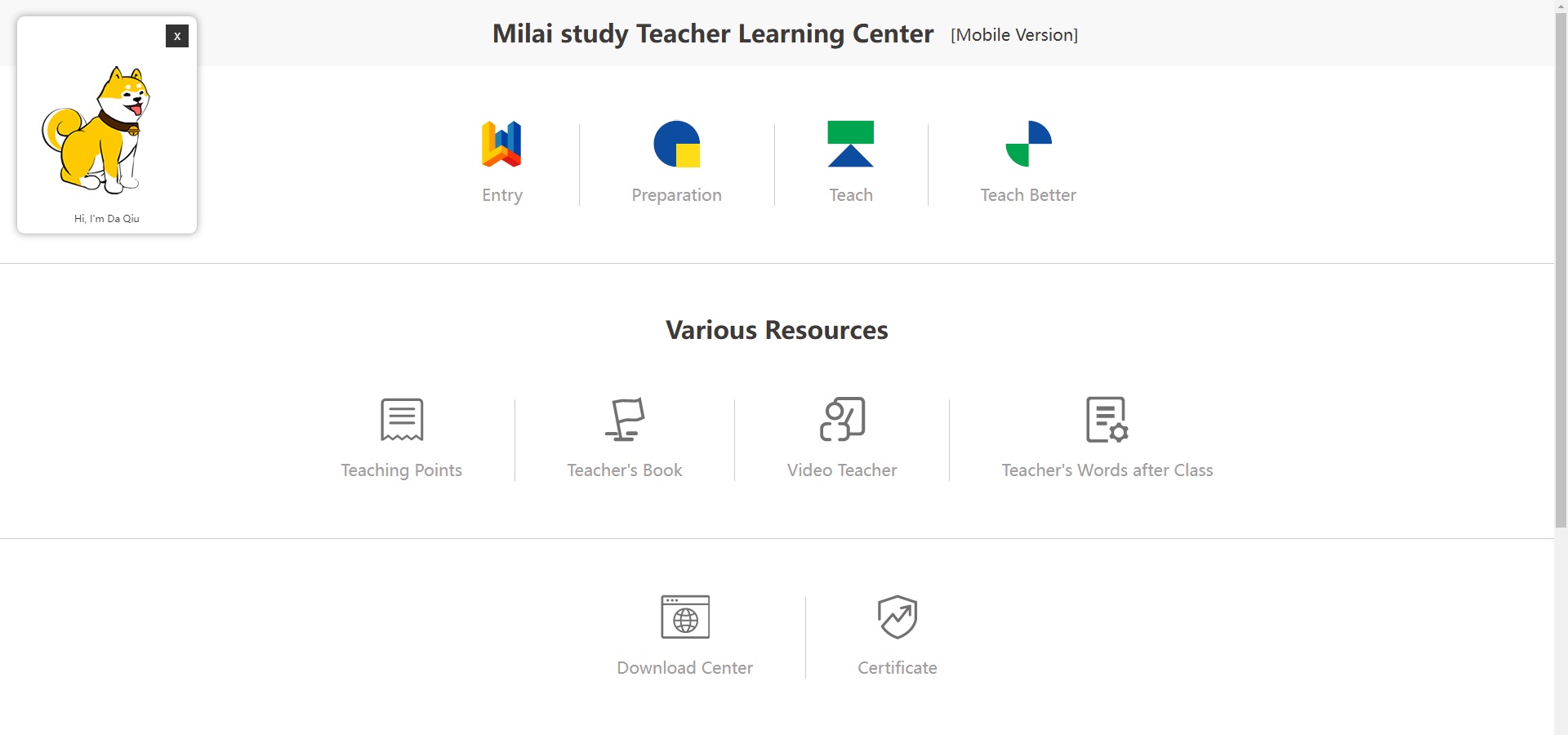Open the Video Teacher icon
The height and width of the screenshot is (735, 1568).
click(842, 420)
